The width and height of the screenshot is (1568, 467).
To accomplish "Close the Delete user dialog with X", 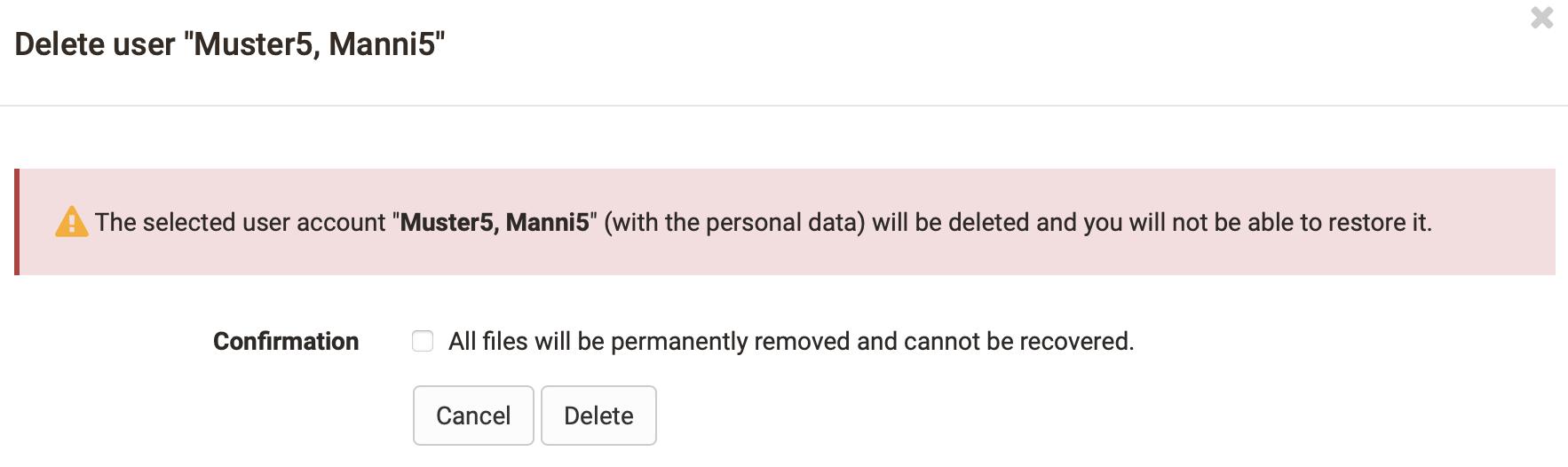I will 1542,18.
